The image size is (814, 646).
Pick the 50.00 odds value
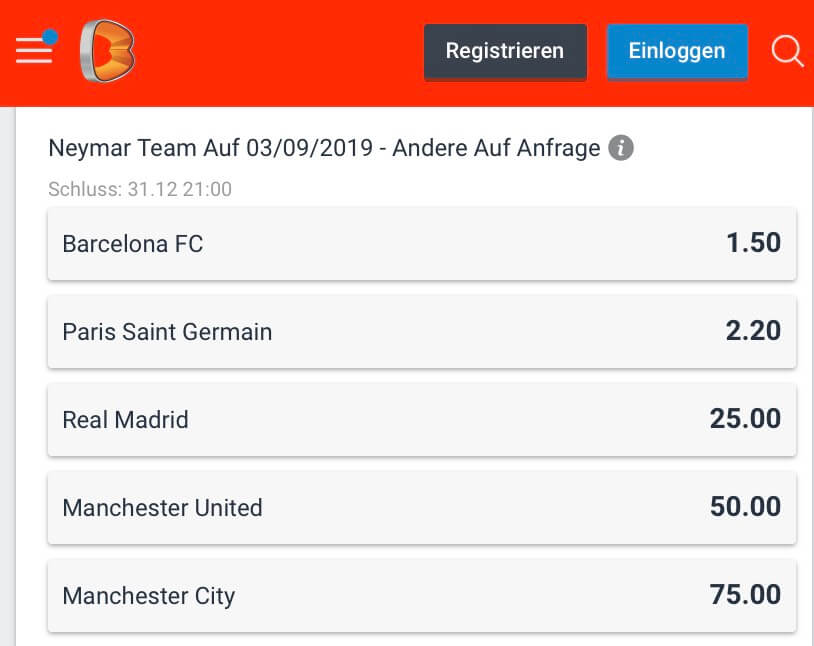tap(745, 507)
